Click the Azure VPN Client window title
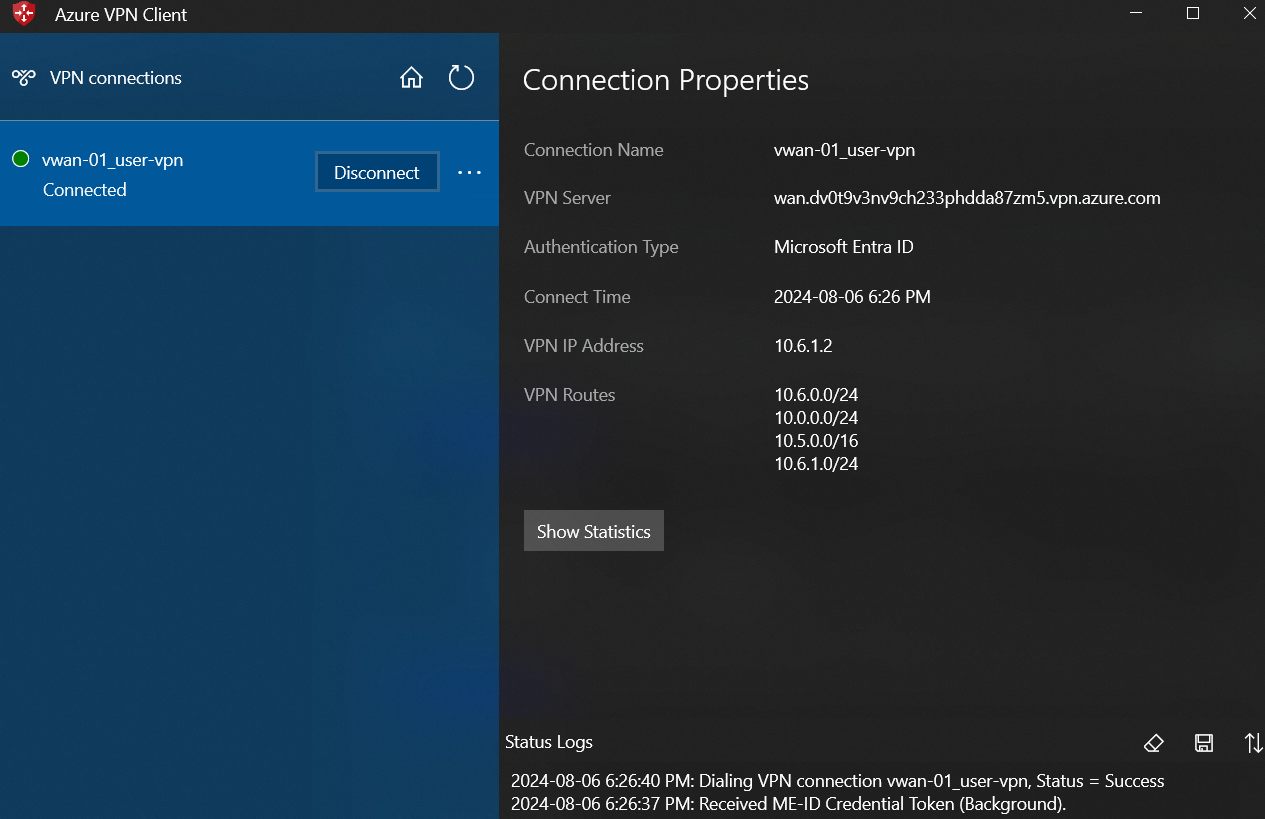Viewport: 1265px width, 819px height. click(121, 15)
